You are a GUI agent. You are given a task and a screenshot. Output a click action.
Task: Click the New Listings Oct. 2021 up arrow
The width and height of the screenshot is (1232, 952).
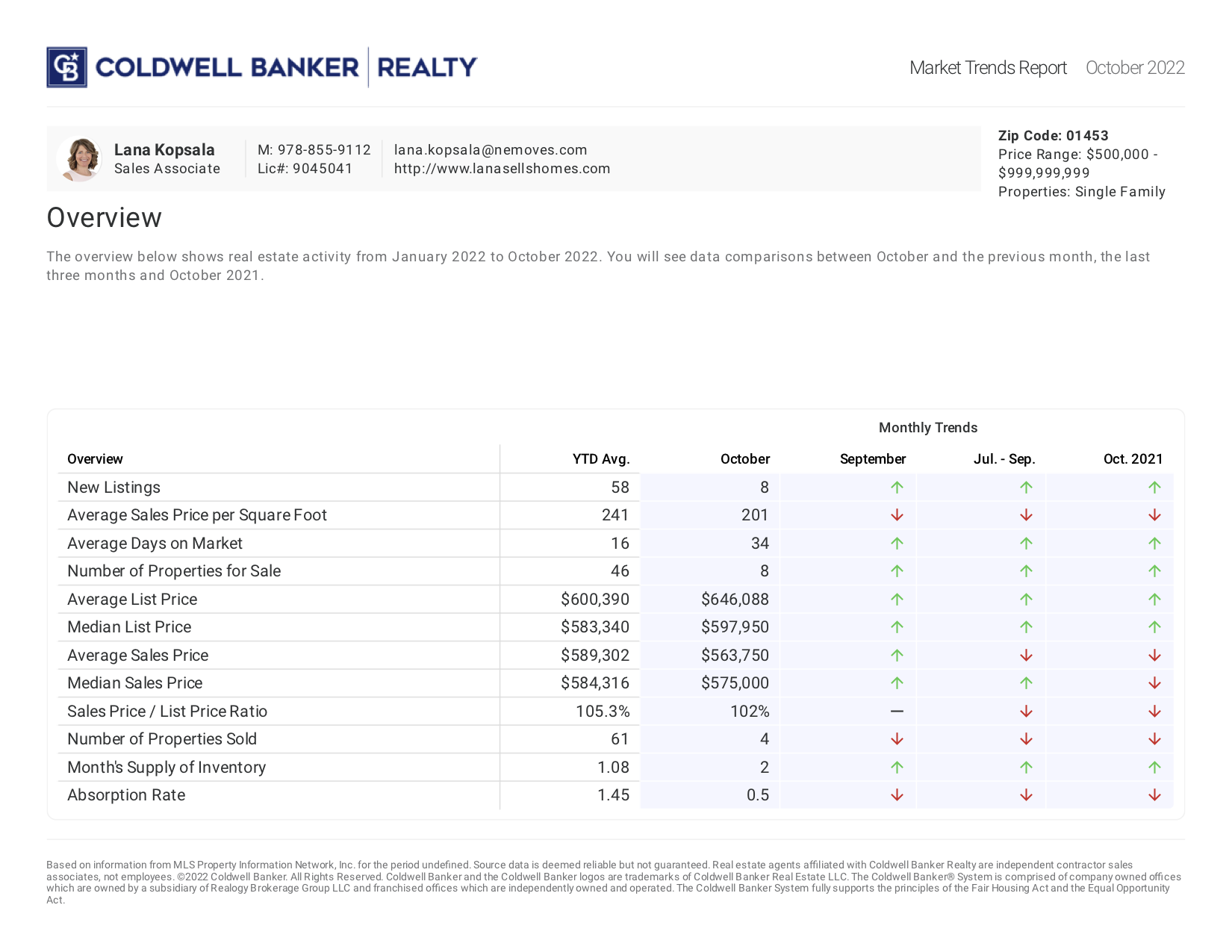[1154, 488]
